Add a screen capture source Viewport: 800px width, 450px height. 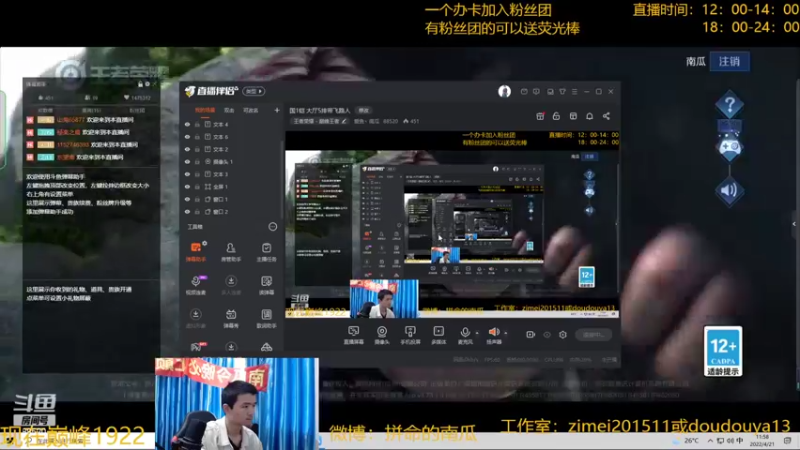click(353, 335)
